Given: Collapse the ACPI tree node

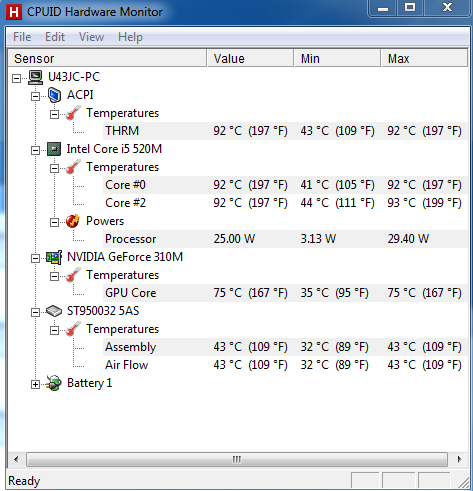Looking at the screenshot, I should (35, 96).
